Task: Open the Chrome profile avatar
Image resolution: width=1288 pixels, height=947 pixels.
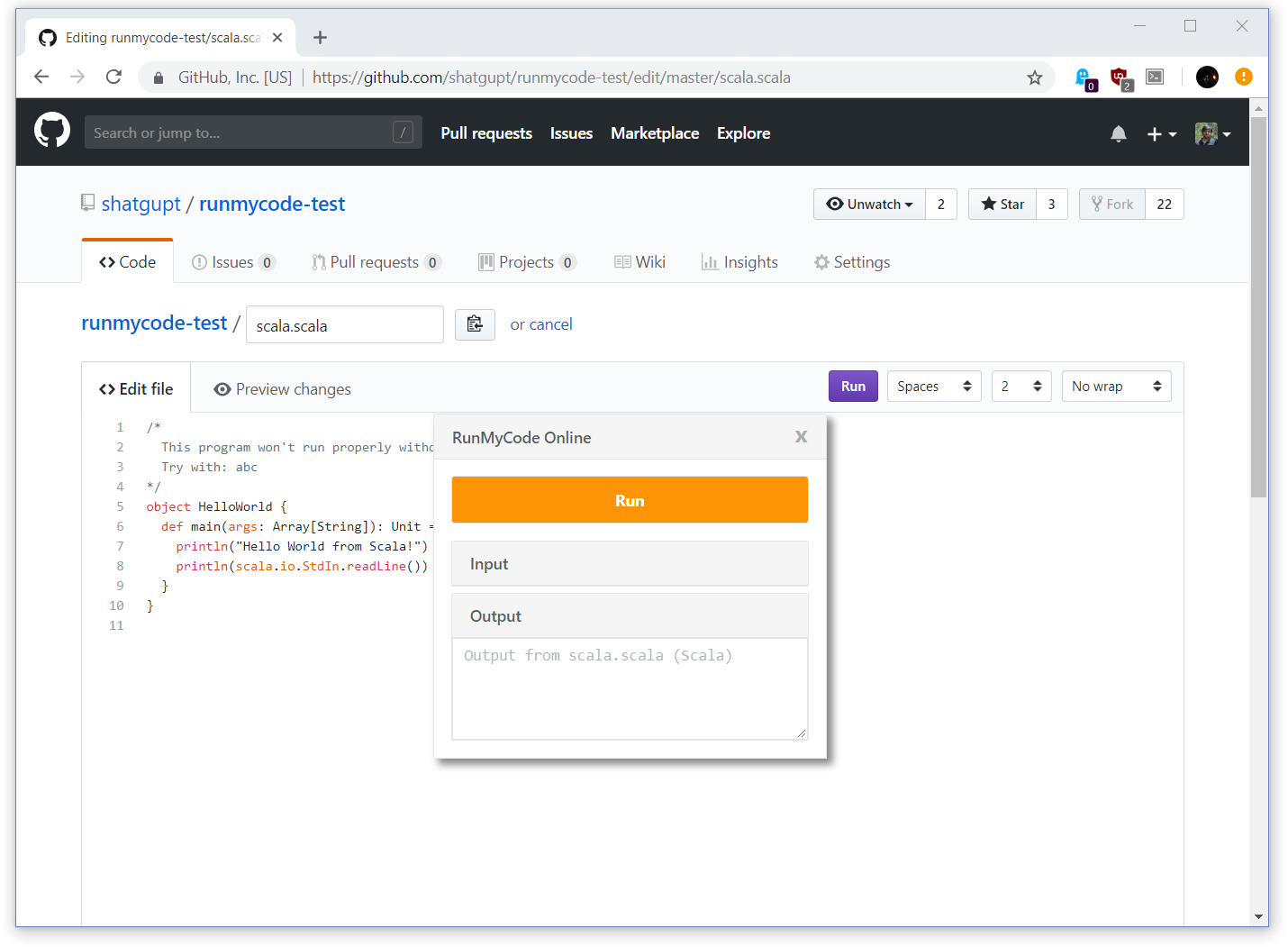Action: (1207, 77)
